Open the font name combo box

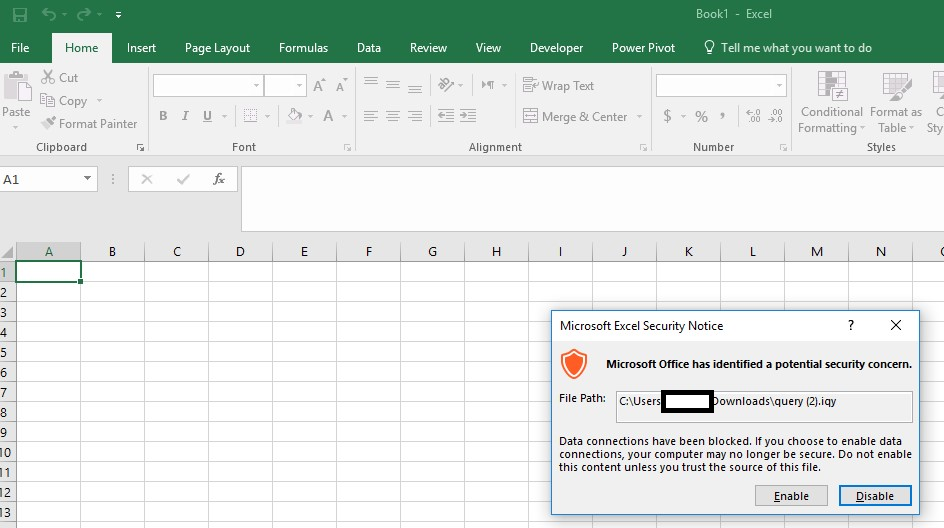pyautogui.click(x=208, y=85)
